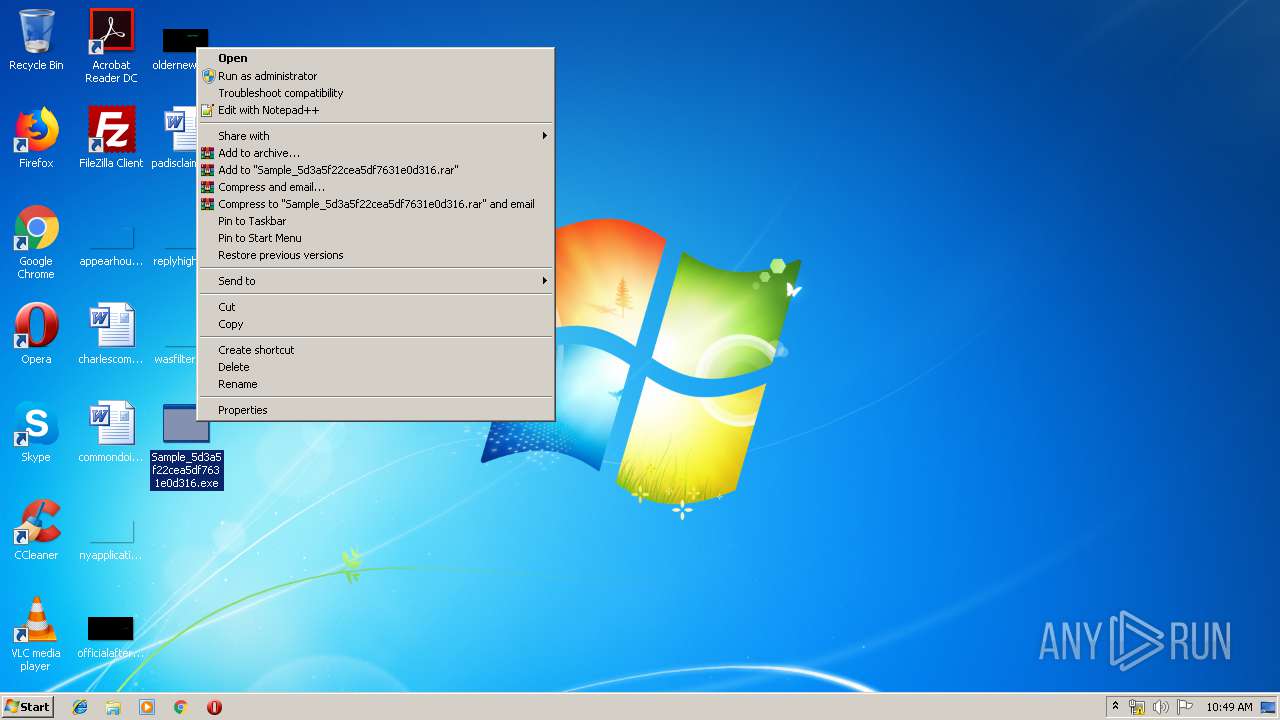Expand the Share with submenu

[x=376, y=136]
